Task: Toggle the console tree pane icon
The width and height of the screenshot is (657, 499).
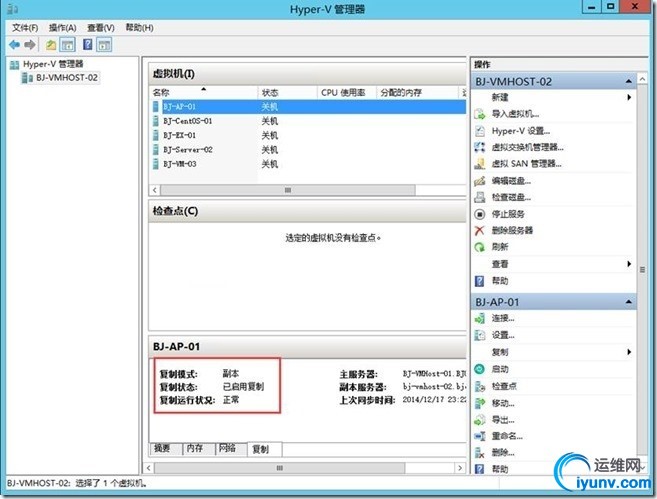Action: pyautogui.click(x=67, y=44)
